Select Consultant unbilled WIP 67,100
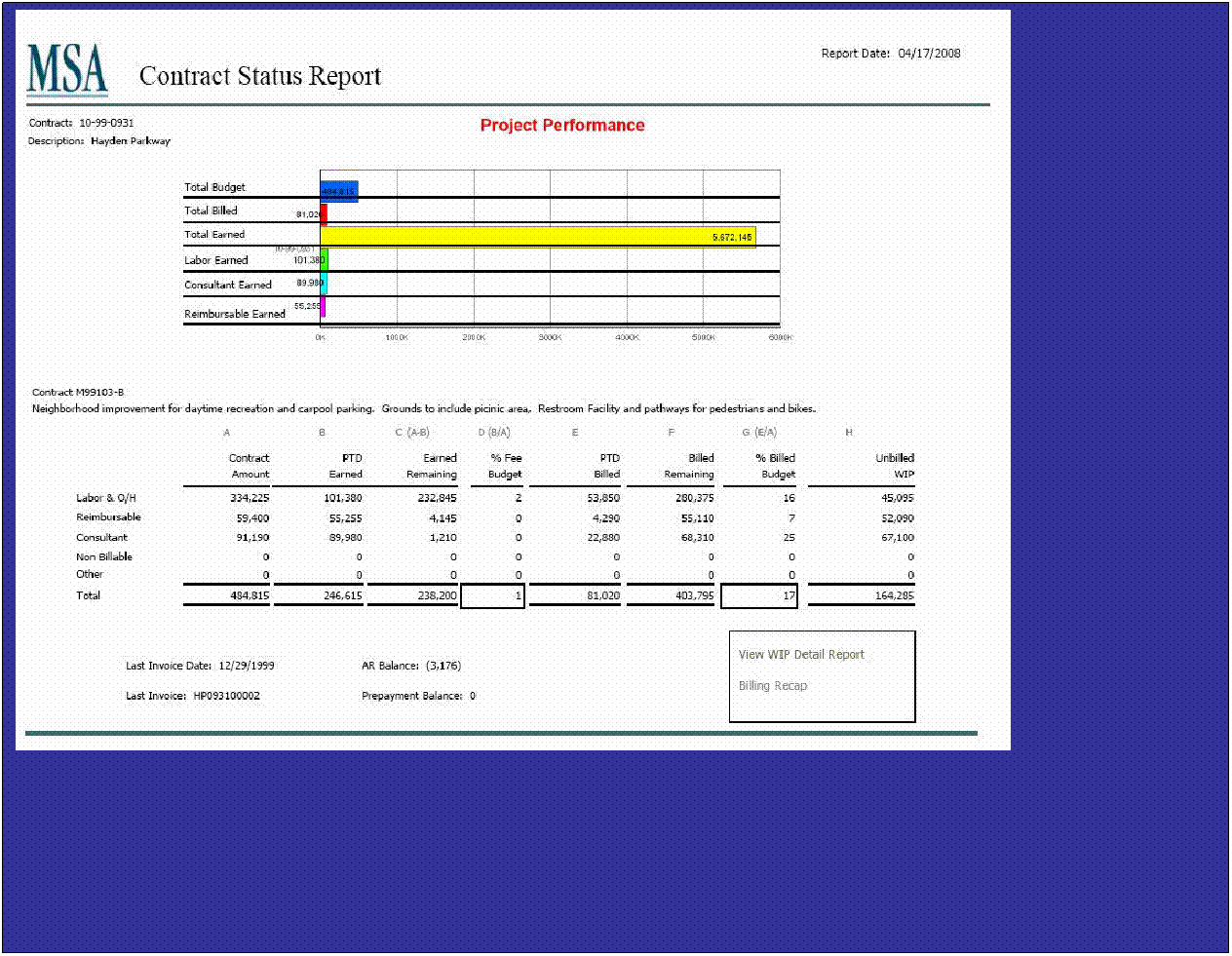Screen dimensions: 1232x956 click(898, 538)
